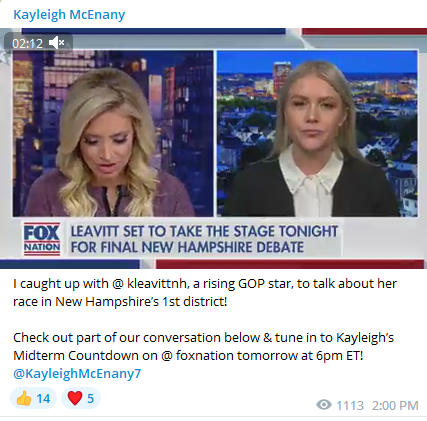Click the red heart emoji reaction

coord(75,398)
